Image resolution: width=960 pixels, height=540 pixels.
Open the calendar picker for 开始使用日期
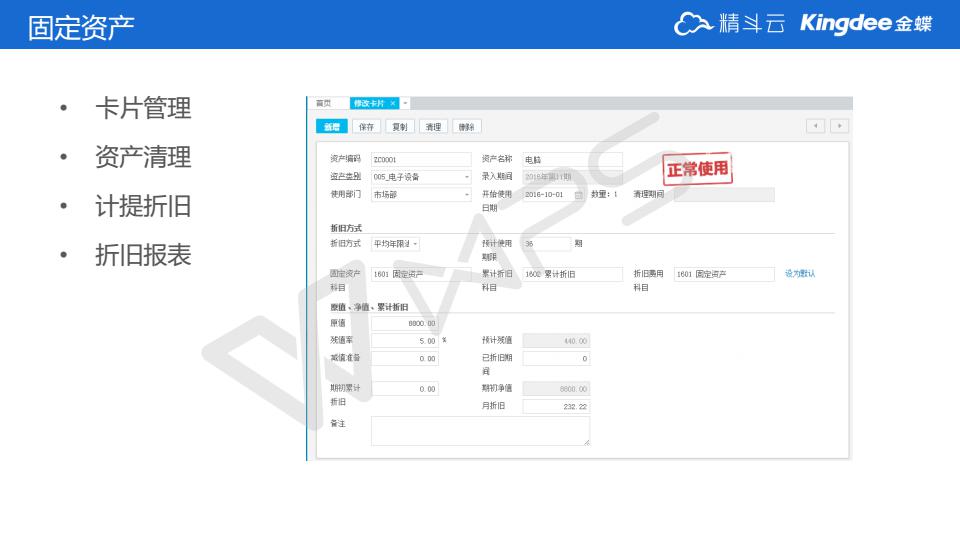tap(578, 195)
